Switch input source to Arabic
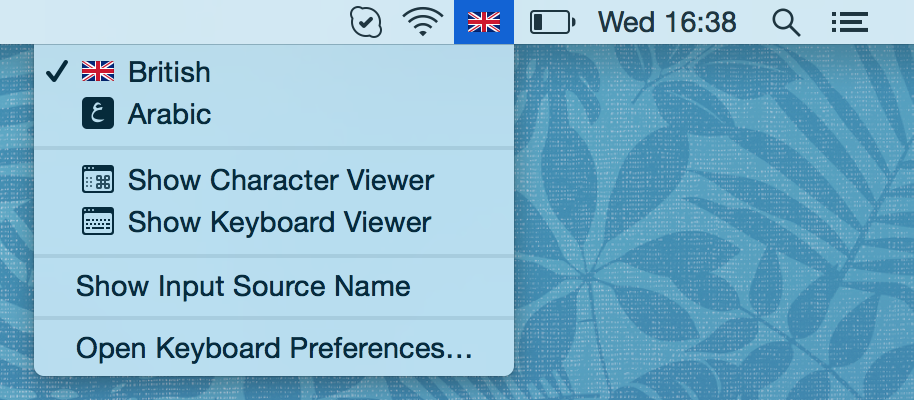914x400 pixels. 169,114
